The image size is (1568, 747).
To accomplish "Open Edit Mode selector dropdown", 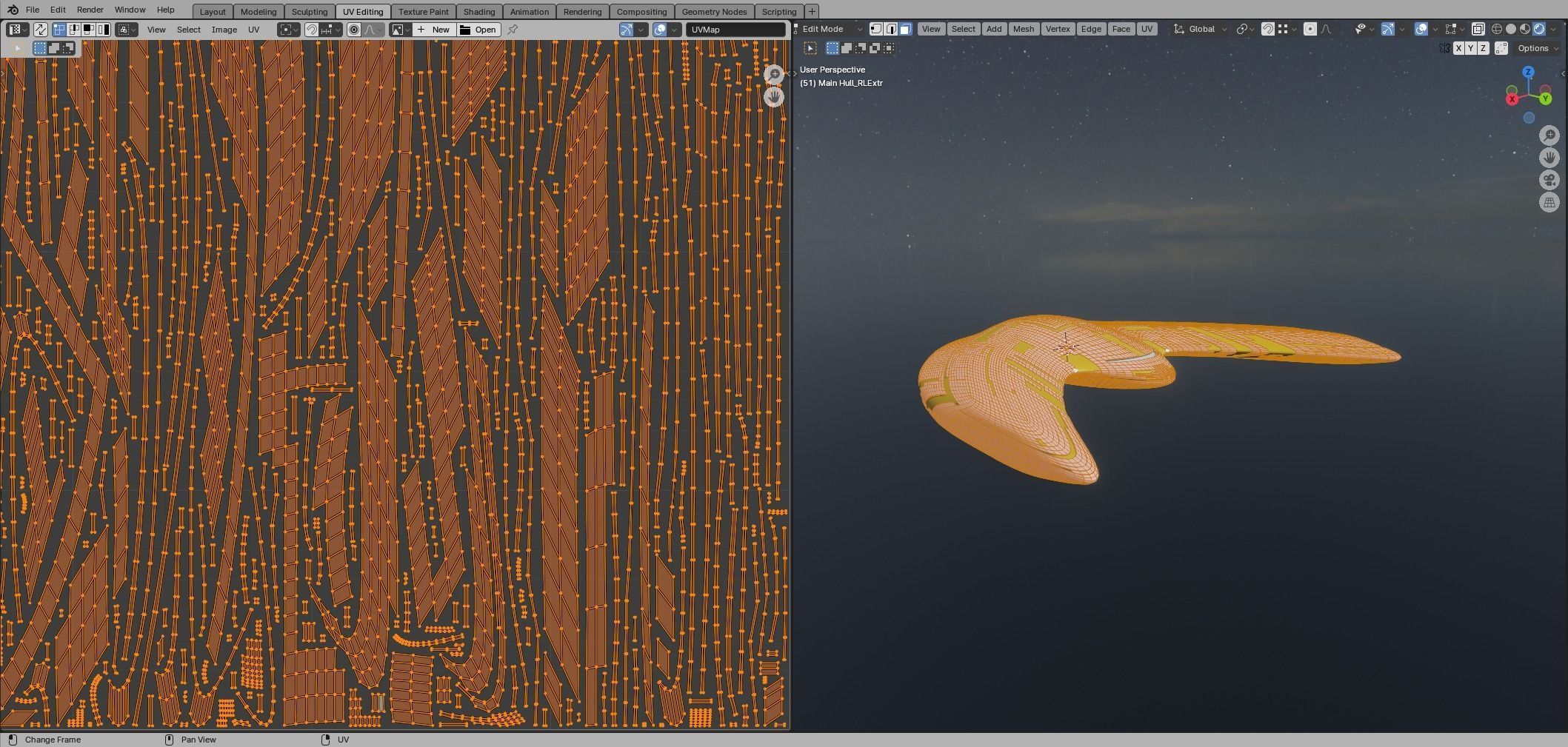I will coord(829,29).
